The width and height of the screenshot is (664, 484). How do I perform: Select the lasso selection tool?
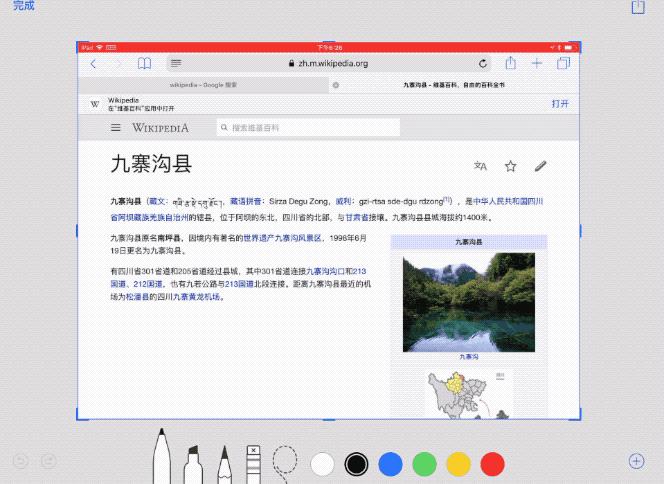pyautogui.click(x=285, y=464)
